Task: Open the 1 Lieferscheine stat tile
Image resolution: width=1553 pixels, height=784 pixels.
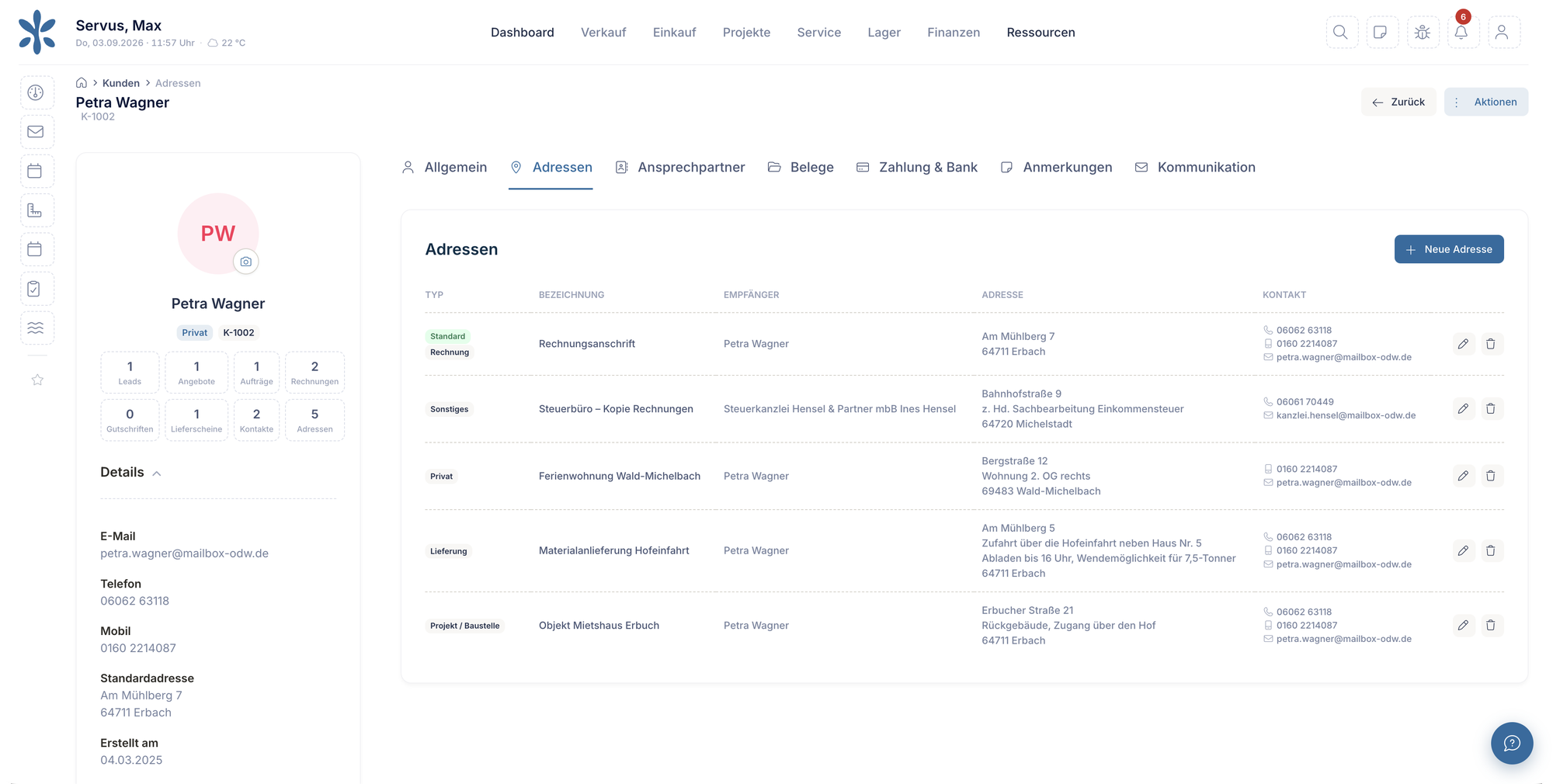Action: click(x=196, y=420)
